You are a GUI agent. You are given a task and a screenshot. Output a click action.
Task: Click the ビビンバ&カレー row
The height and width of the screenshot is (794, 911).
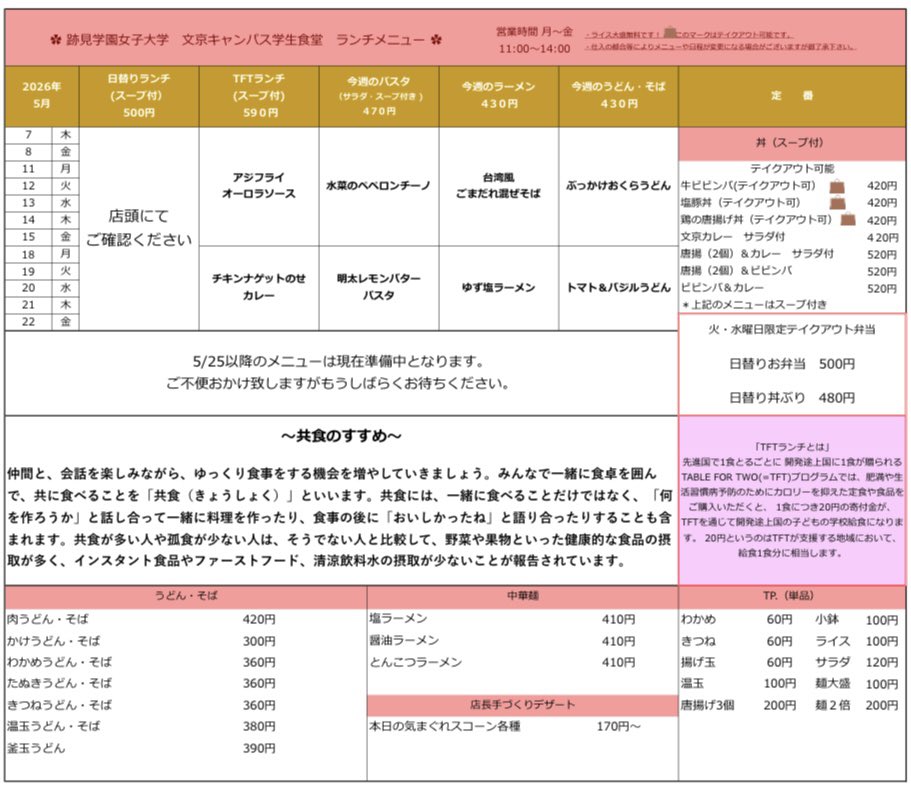click(x=790, y=288)
